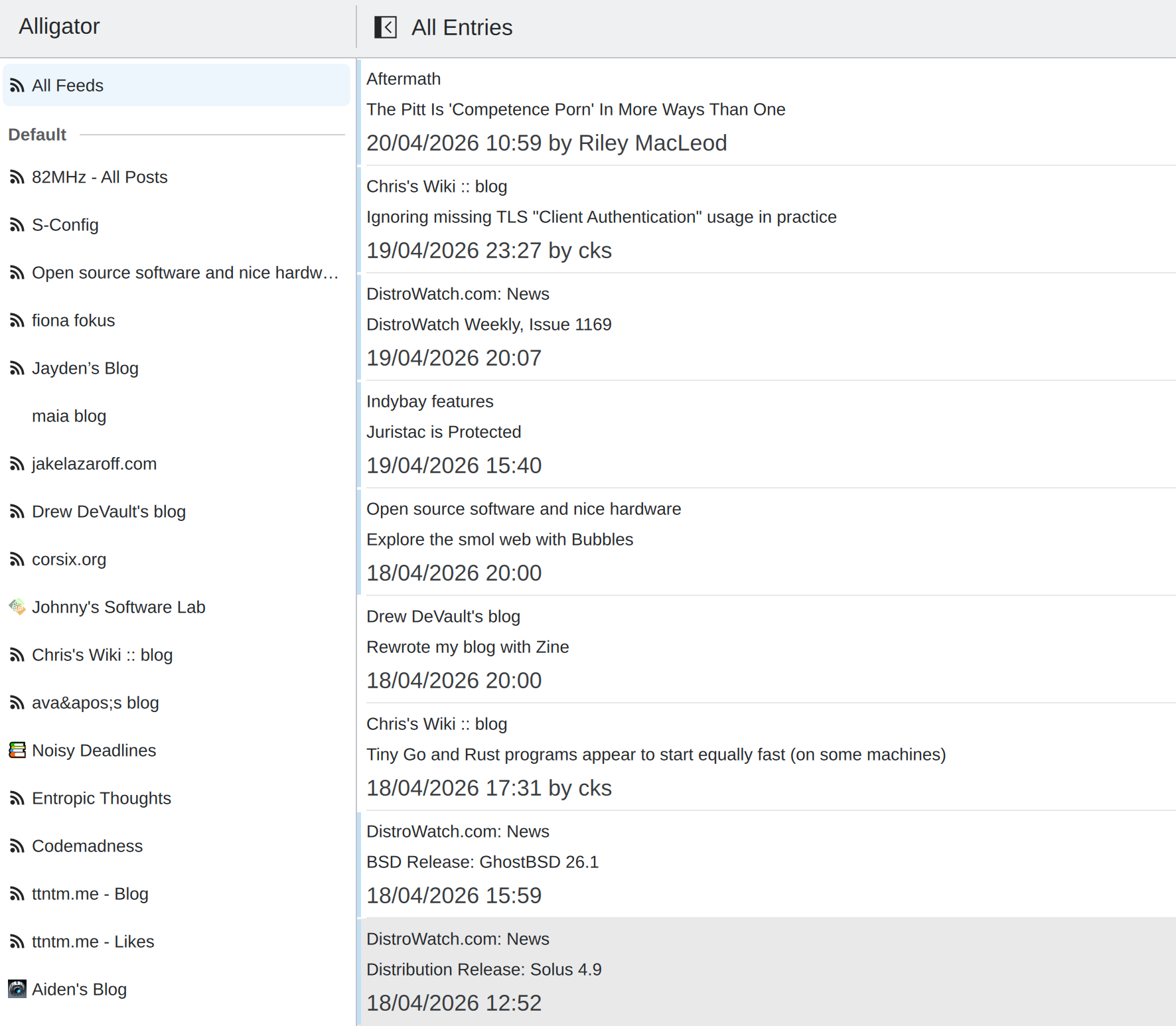Open the maia blog feed
The height and width of the screenshot is (1026, 1176).
click(177, 416)
